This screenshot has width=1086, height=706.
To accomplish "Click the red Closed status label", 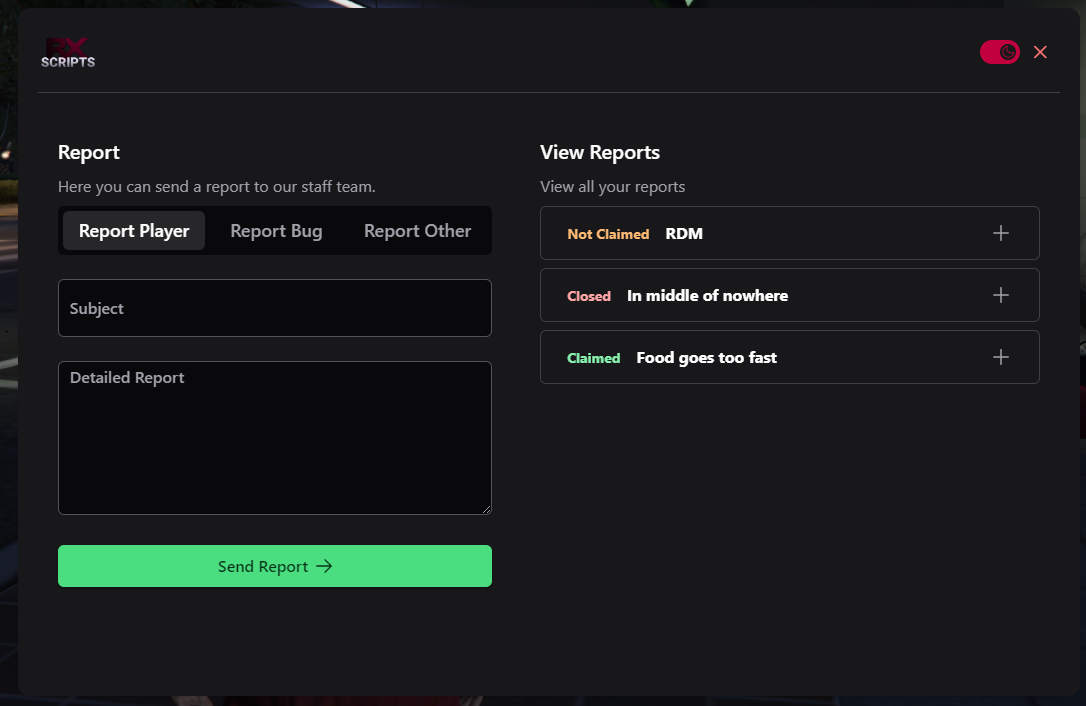I will [589, 296].
